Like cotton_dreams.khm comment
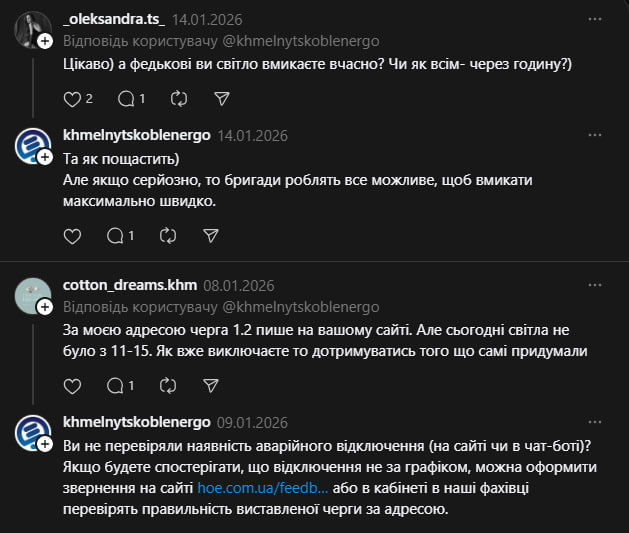This screenshot has width=629, height=533. click(71, 385)
